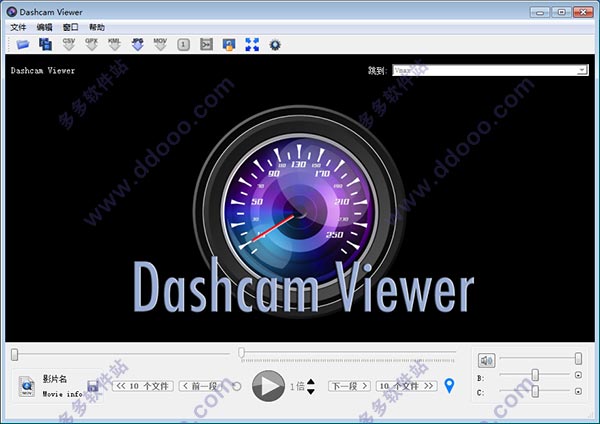Viewport: 600px width, 424px height.
Task: Open the 文件 menu
Action: tap(18, 27)
